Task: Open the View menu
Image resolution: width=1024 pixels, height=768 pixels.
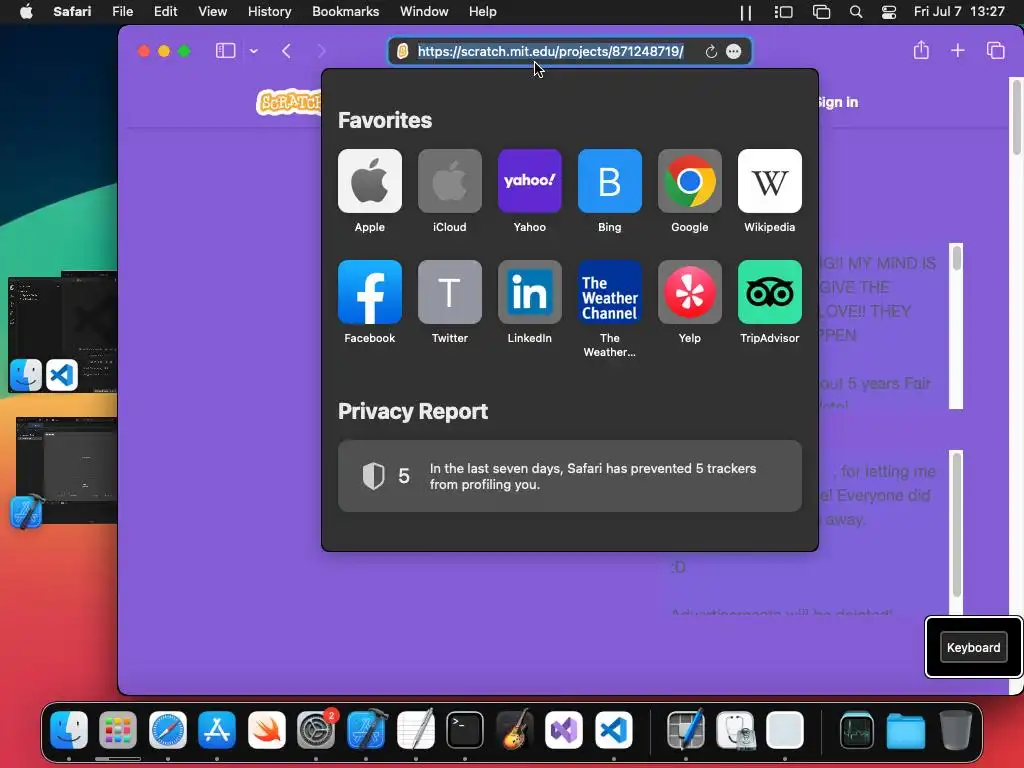Action: 212,12
